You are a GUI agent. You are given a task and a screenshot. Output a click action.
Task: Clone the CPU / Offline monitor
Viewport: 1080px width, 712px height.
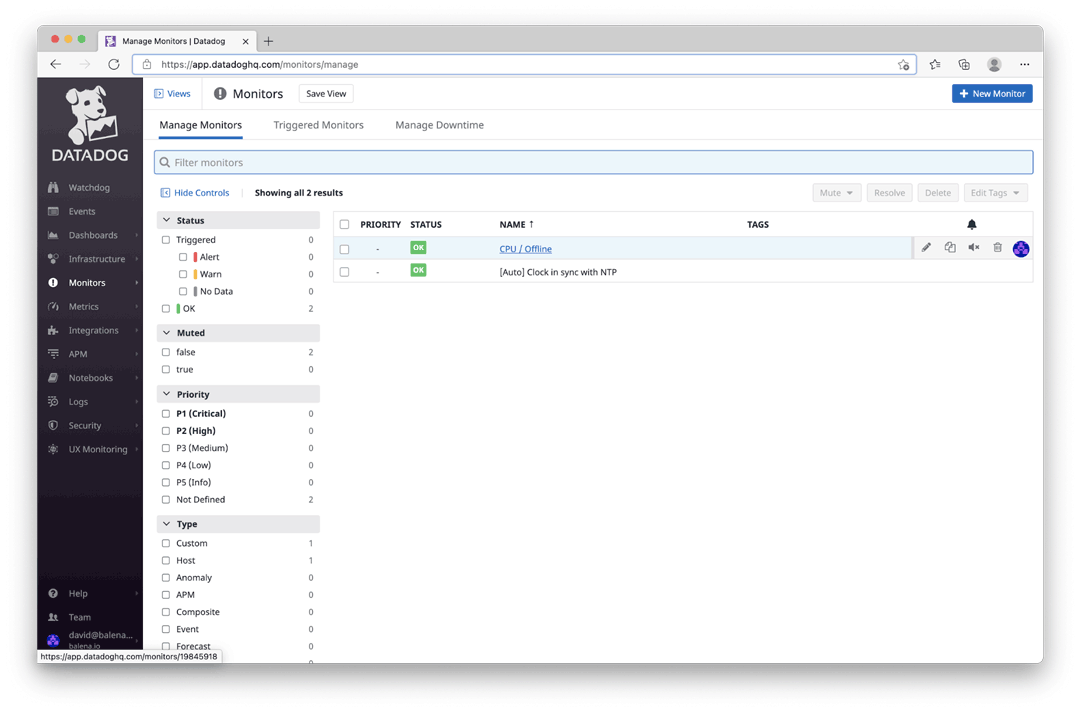[x=949, y=247]
